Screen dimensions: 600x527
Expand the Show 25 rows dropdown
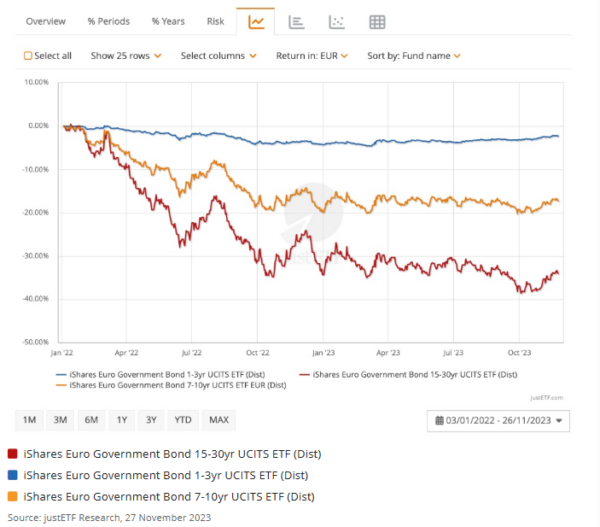tap(126, 56)
